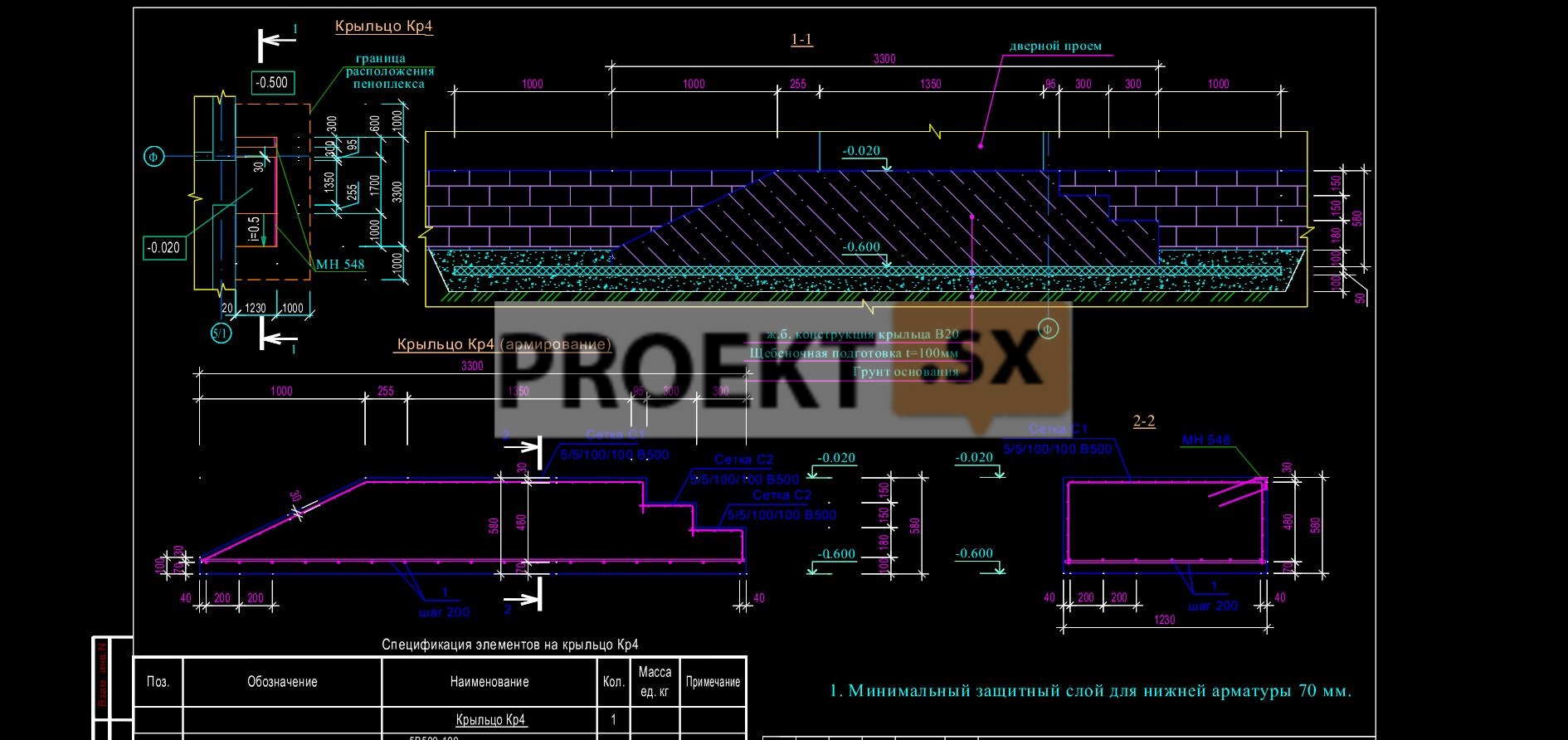The image size is (1568, 740).
Task: Select the 'Крыльцо Кр4' cell in specification table
Action: pyautogui.click(x=490, y=720)
